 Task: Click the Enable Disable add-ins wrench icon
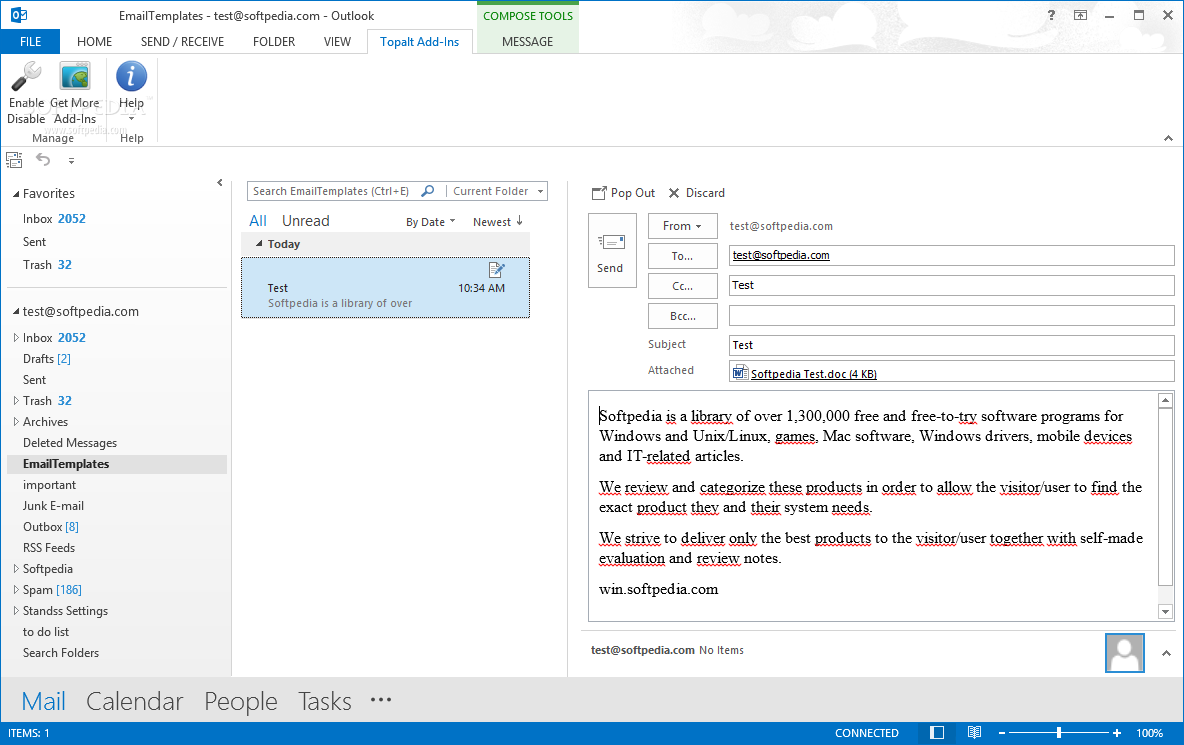(26, 76)
